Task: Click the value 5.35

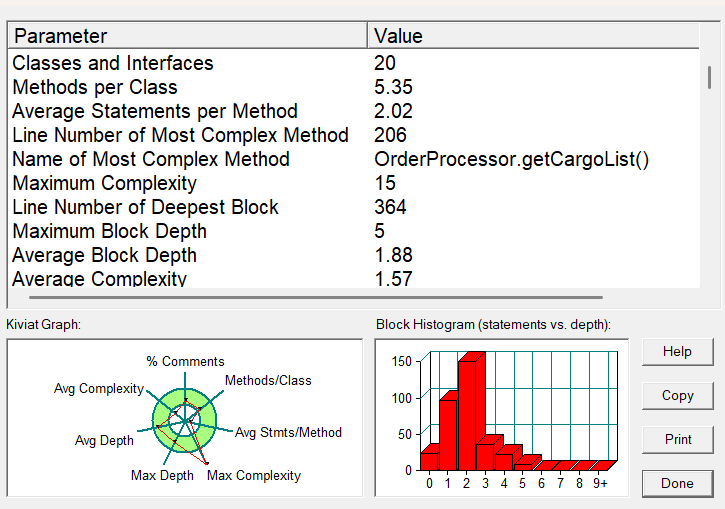Action: (393, 87)
